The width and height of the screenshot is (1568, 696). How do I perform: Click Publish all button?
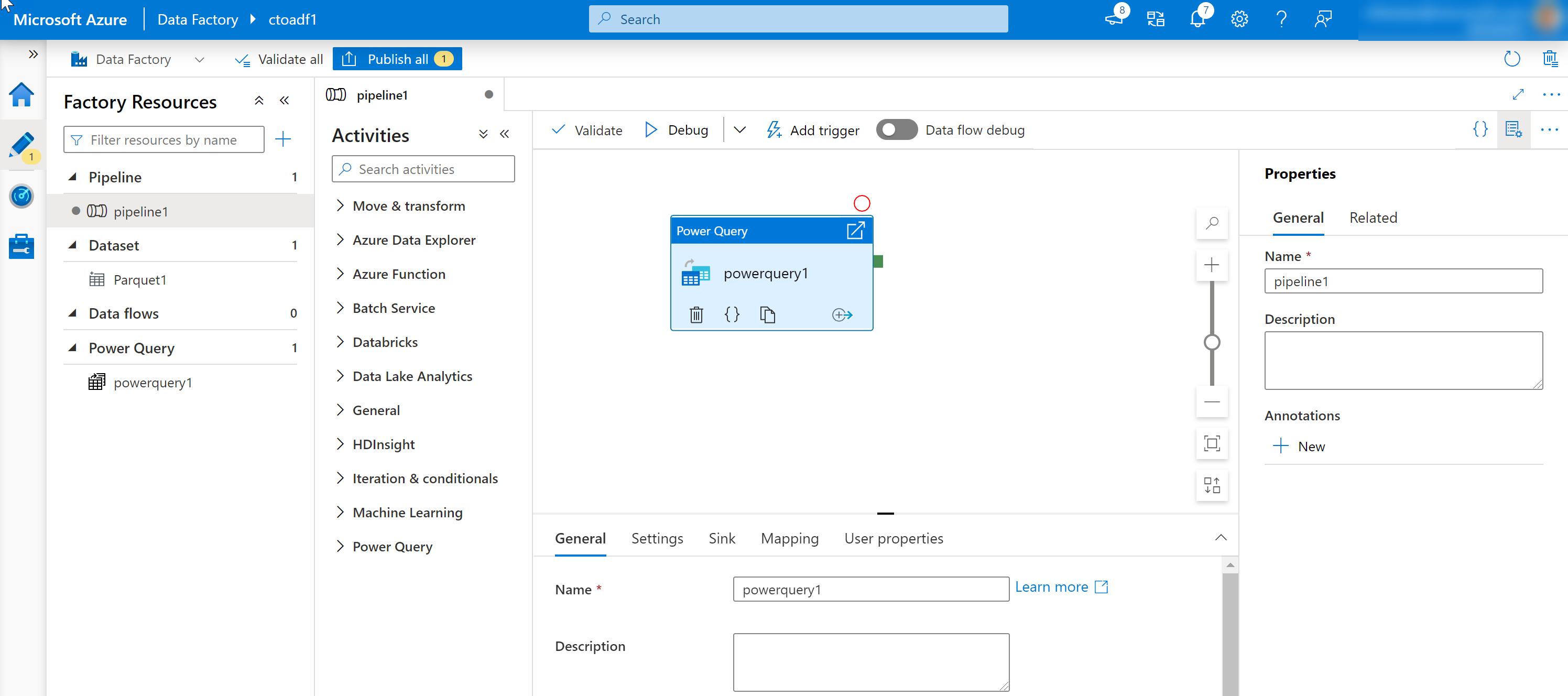tap(397, 59)
